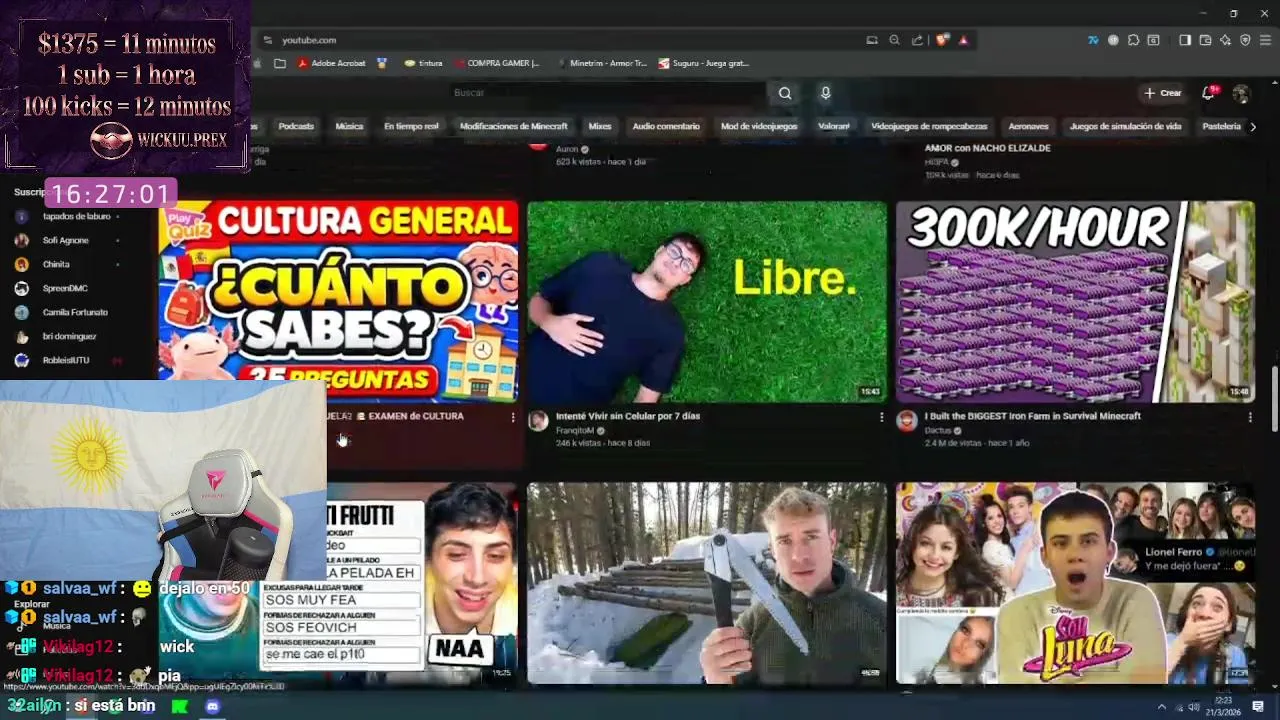
Task: Open 'tapados de laburo' subscription
Action: point(76,216)
